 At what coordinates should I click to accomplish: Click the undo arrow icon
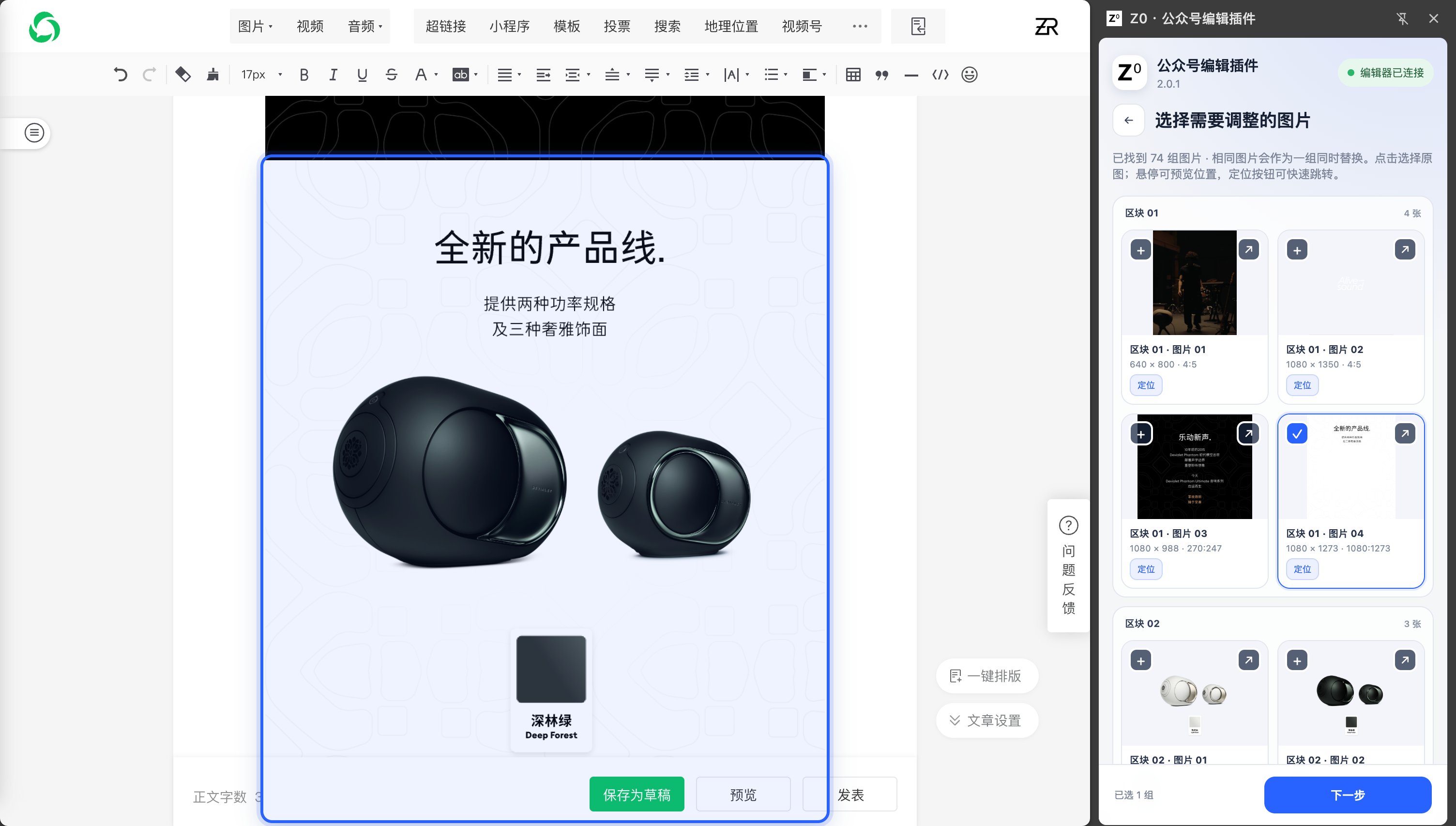[120, 74]
